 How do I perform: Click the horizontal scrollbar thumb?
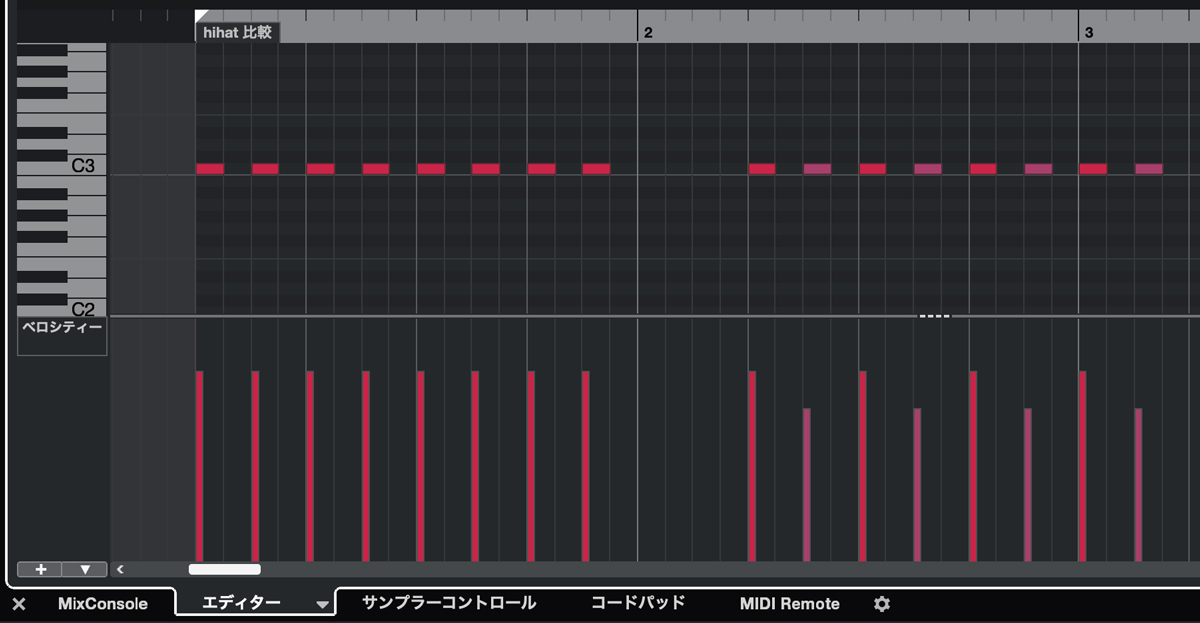point(225,569)
